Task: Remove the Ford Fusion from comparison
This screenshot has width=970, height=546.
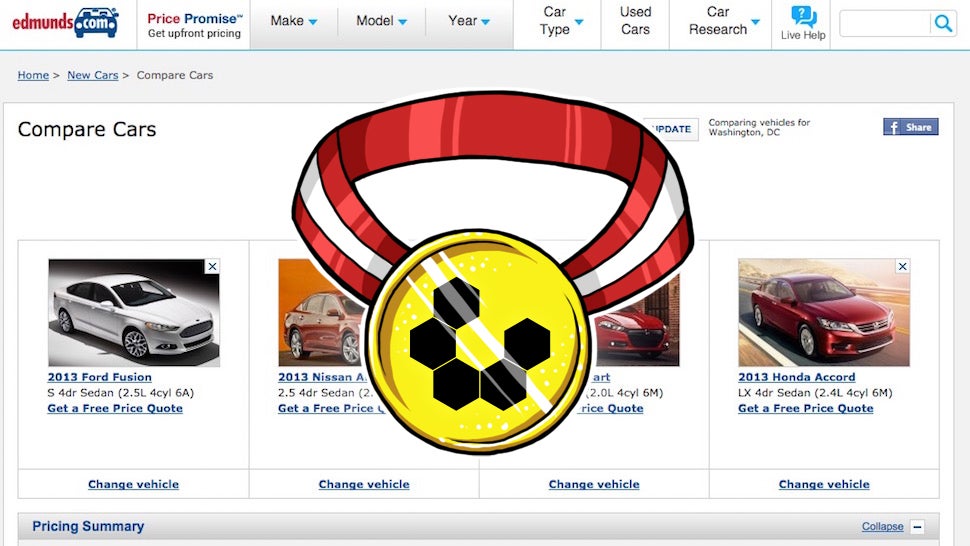Action: click(x=212, y=267)
